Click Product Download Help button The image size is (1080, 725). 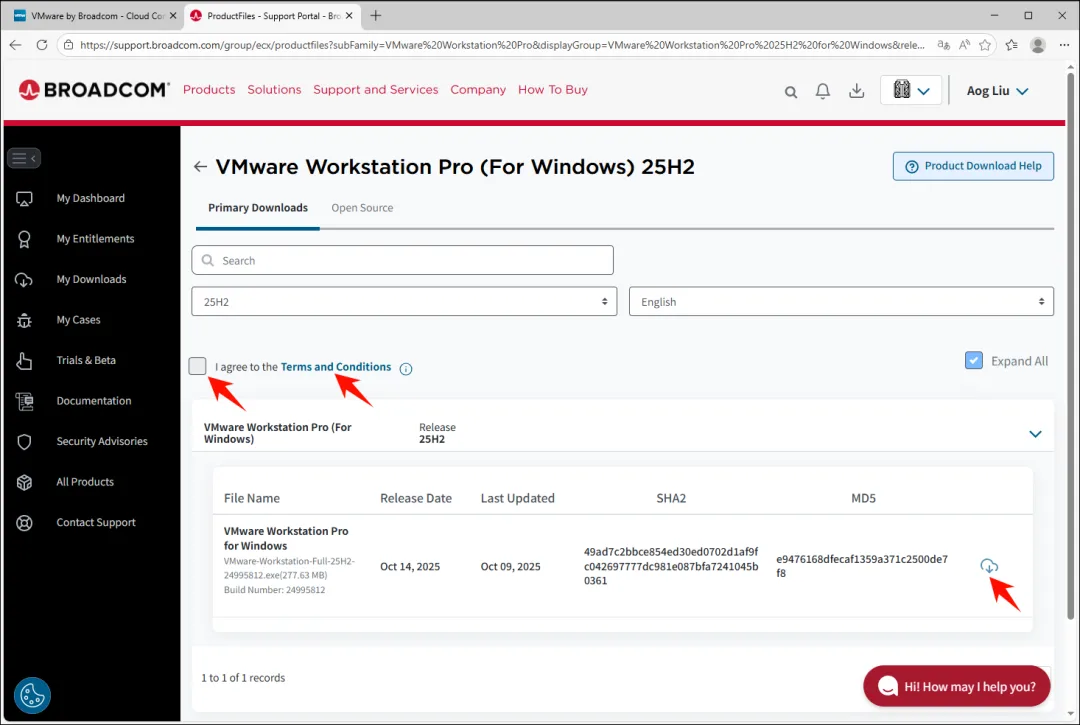[973, 166]
